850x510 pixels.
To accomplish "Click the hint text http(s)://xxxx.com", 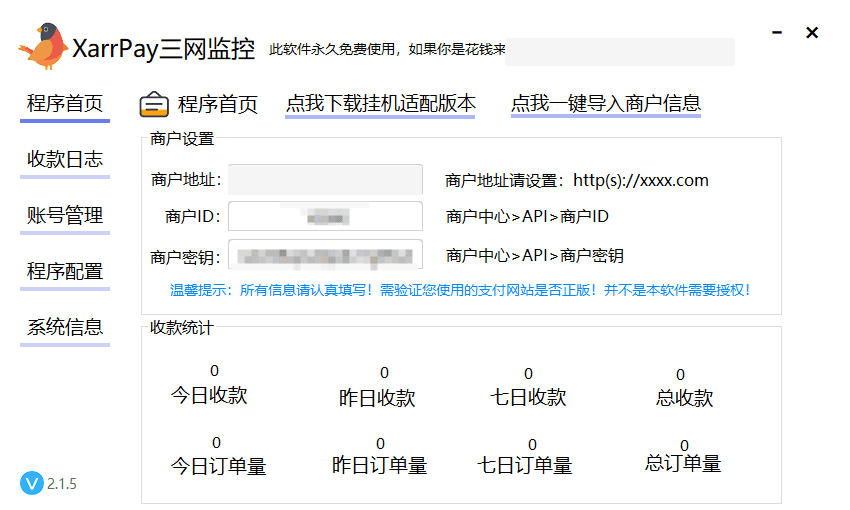I will (641, 180).
